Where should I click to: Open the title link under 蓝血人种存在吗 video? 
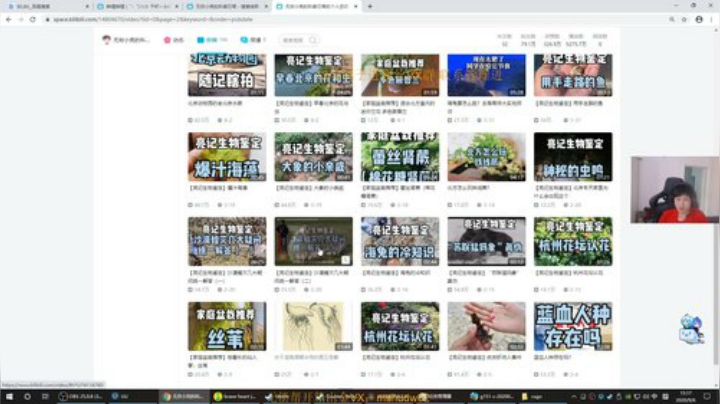[x=552, y=357]
